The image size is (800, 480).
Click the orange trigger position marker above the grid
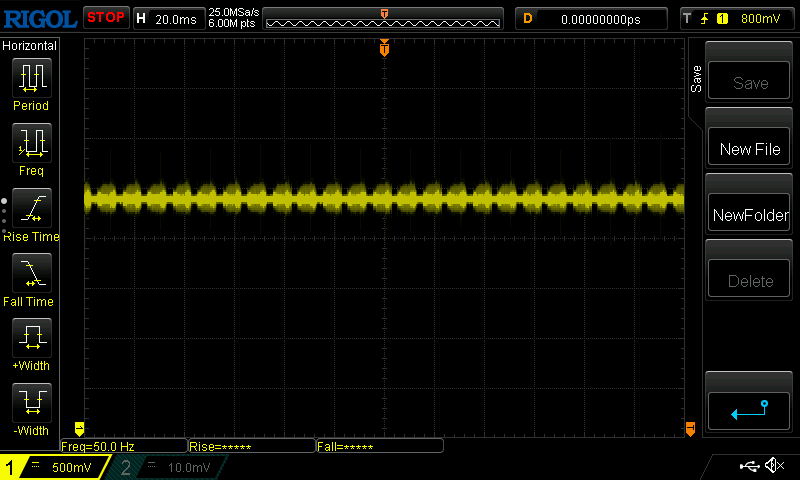tap(384, 47)
